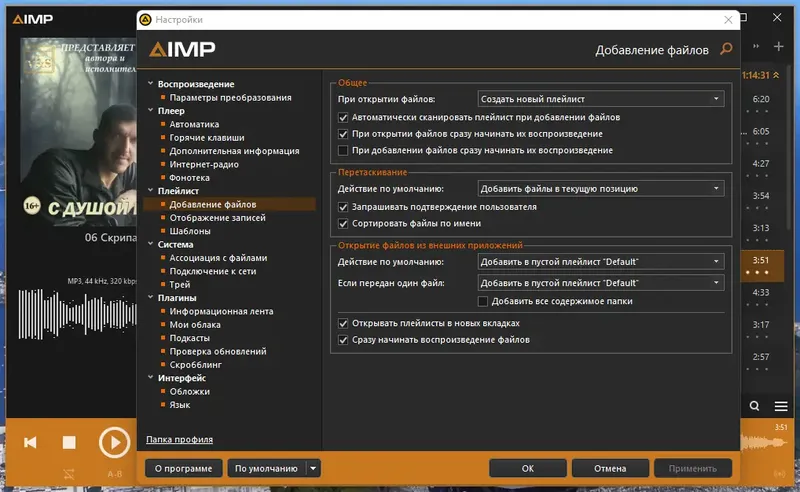Add new playlist tab with the plus icon
800x492 pixels.
tap(779, 46)
